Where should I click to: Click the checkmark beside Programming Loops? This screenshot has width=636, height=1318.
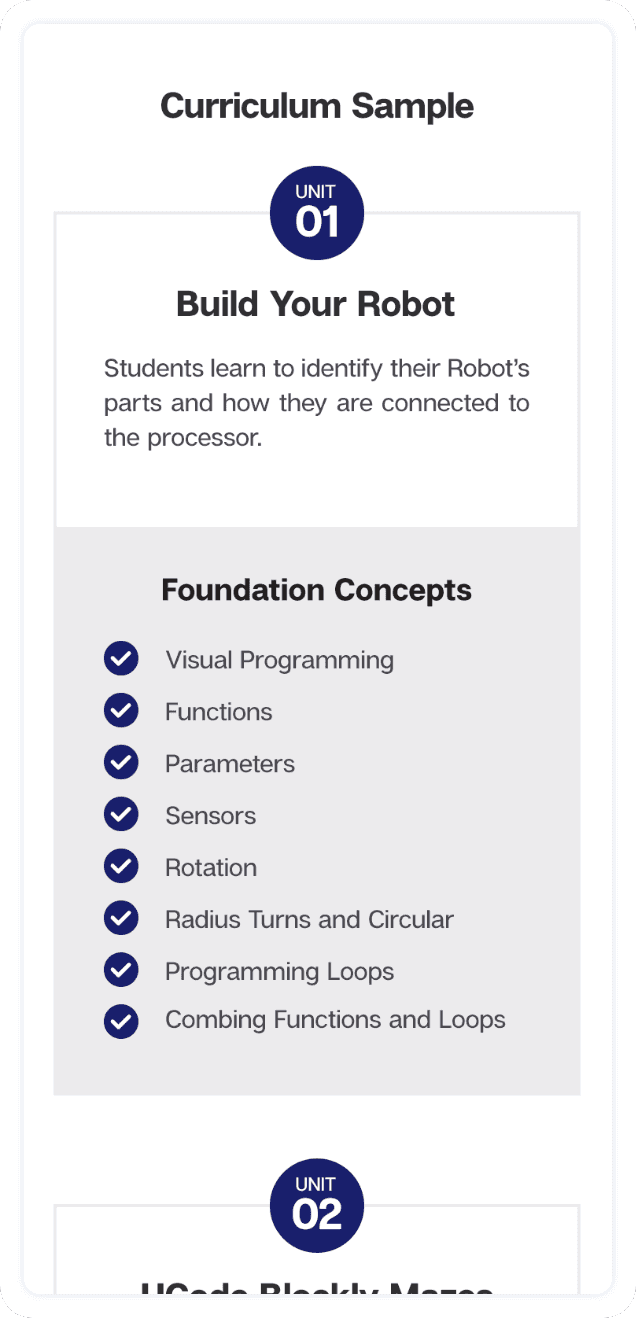(121, 970)
